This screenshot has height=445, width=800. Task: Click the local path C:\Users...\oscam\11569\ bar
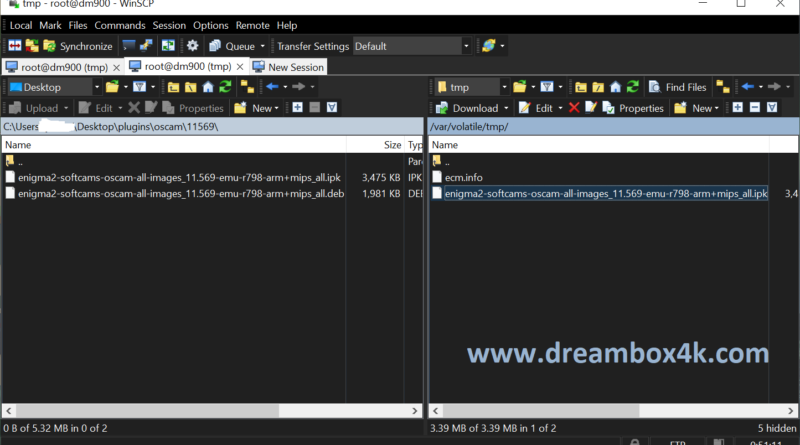pos(212,127)
